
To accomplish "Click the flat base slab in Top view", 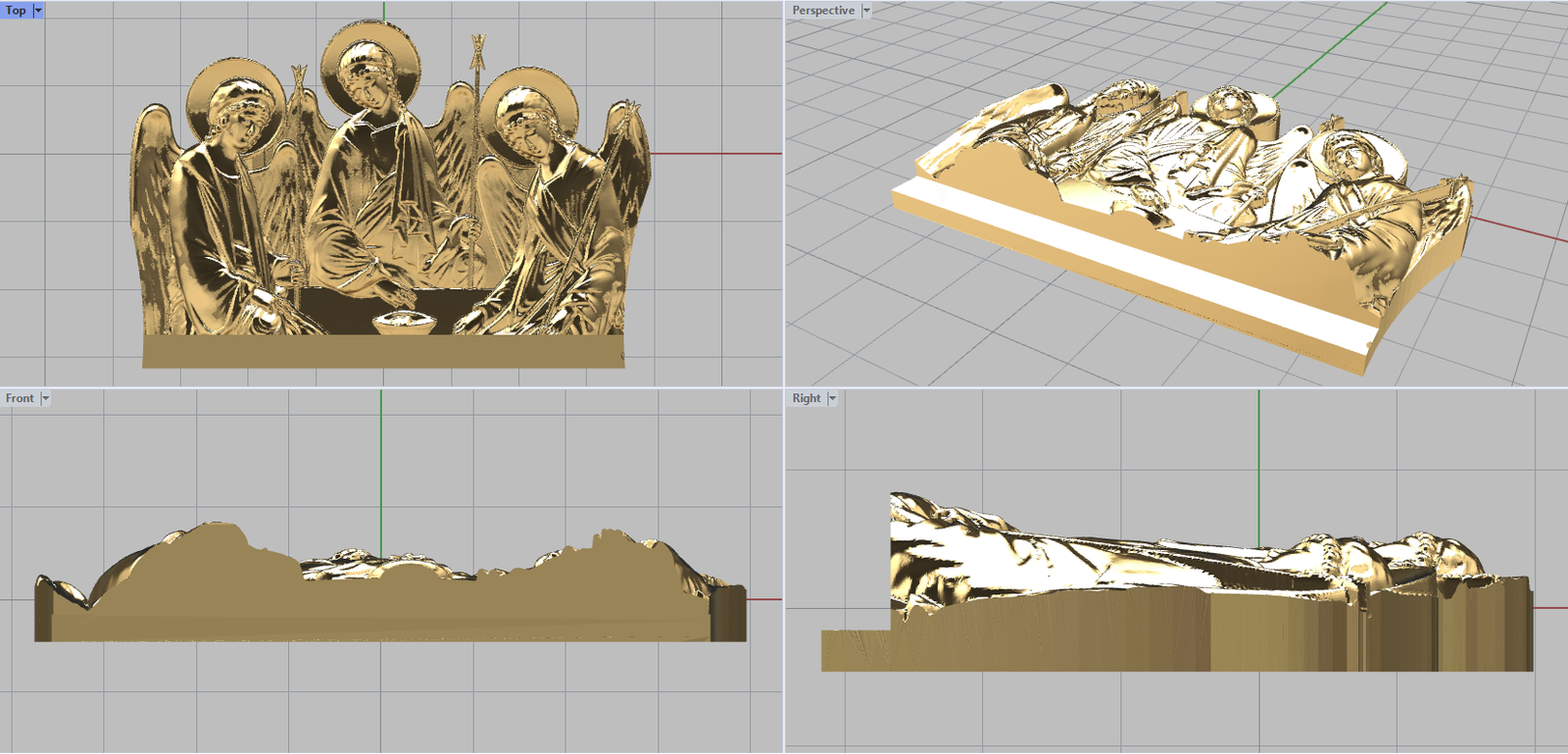I will pos(382,351).
